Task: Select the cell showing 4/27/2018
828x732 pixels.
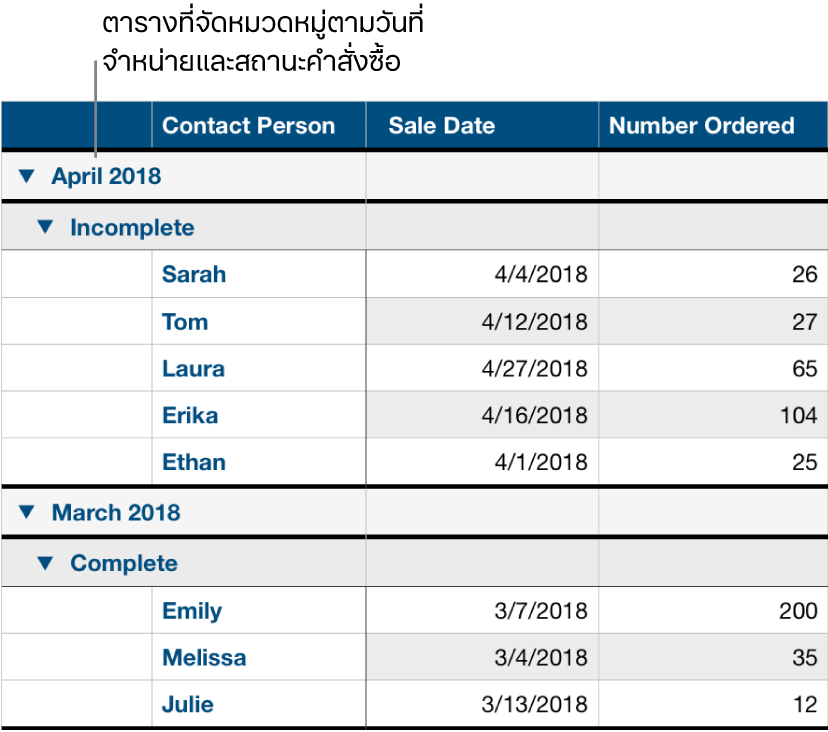Action: pyautogui.click(x=520, y=368)
